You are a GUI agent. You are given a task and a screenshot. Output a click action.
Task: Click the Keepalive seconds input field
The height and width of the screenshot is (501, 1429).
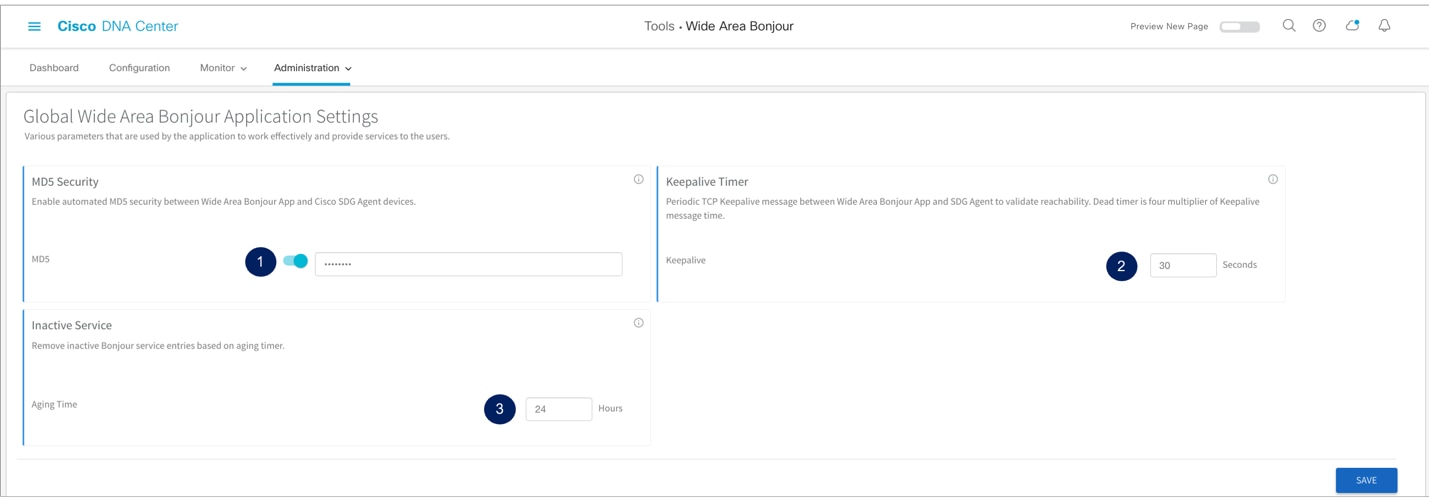coord(1183,265)
